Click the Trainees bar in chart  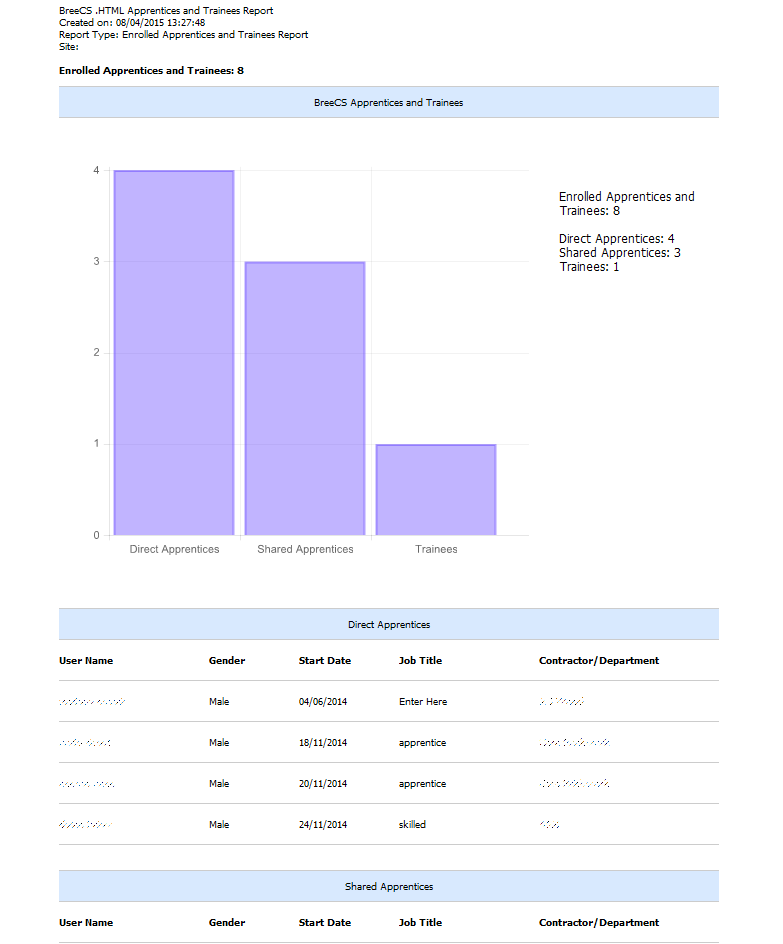click(436, 489)
